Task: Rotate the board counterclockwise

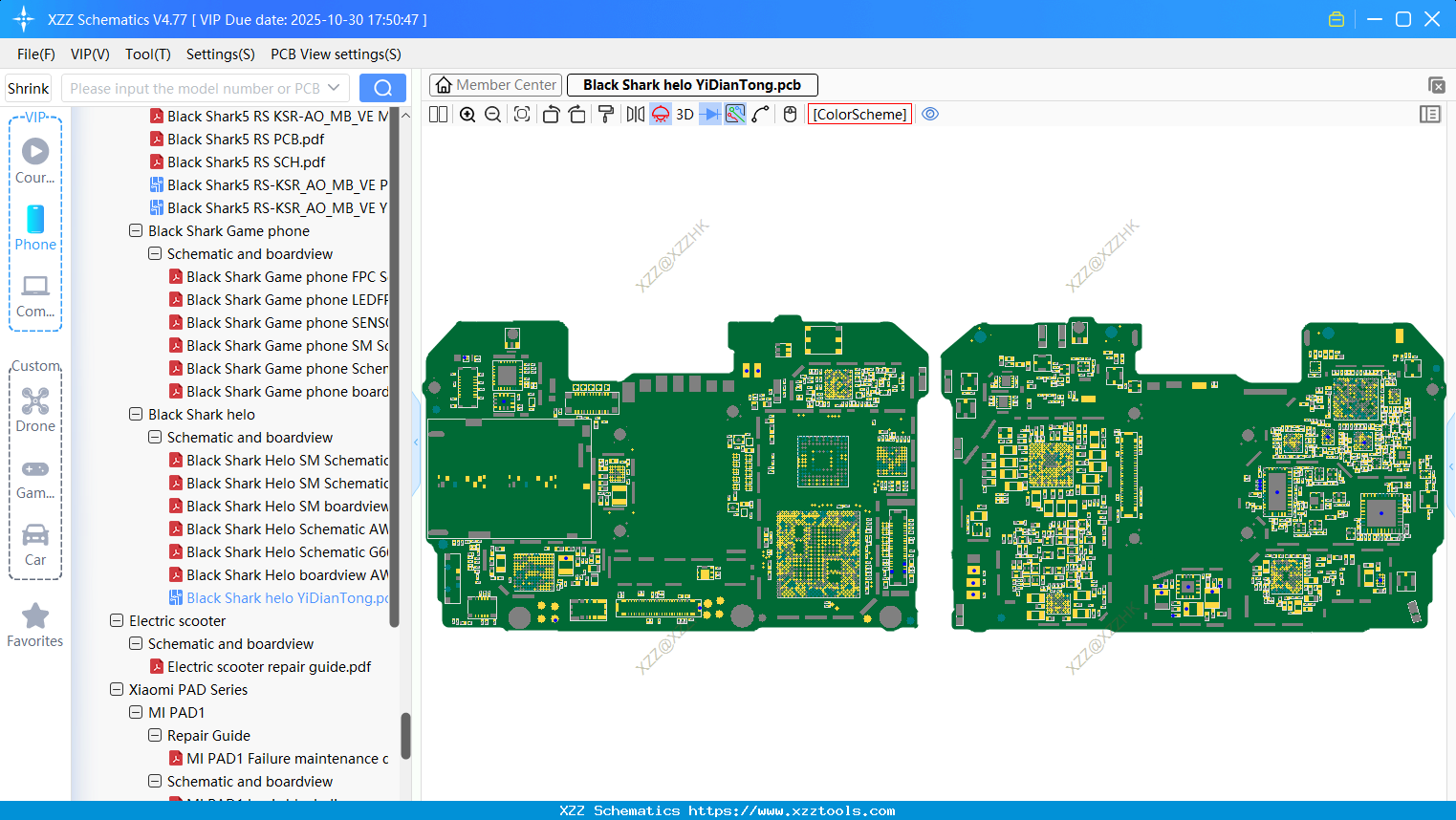Action: (551, 115)
